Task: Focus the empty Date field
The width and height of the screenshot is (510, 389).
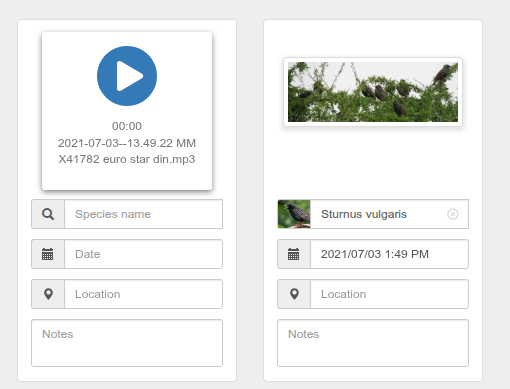Action: click(x=143, y=254)
